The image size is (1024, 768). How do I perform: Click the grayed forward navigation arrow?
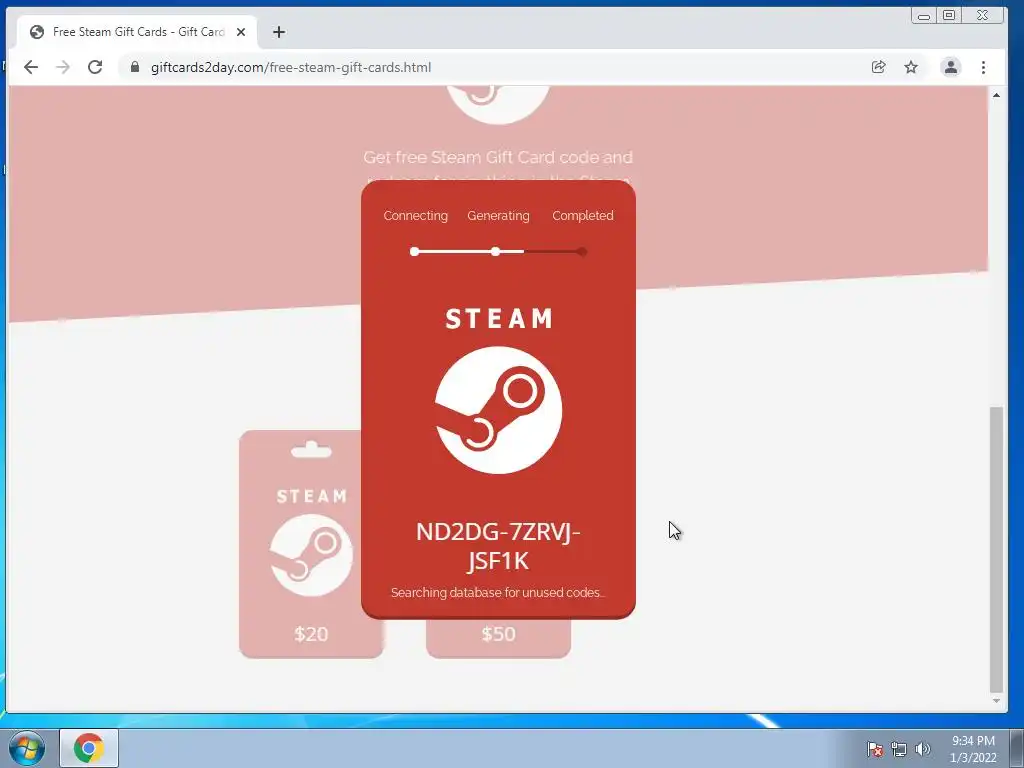[63, 67]
